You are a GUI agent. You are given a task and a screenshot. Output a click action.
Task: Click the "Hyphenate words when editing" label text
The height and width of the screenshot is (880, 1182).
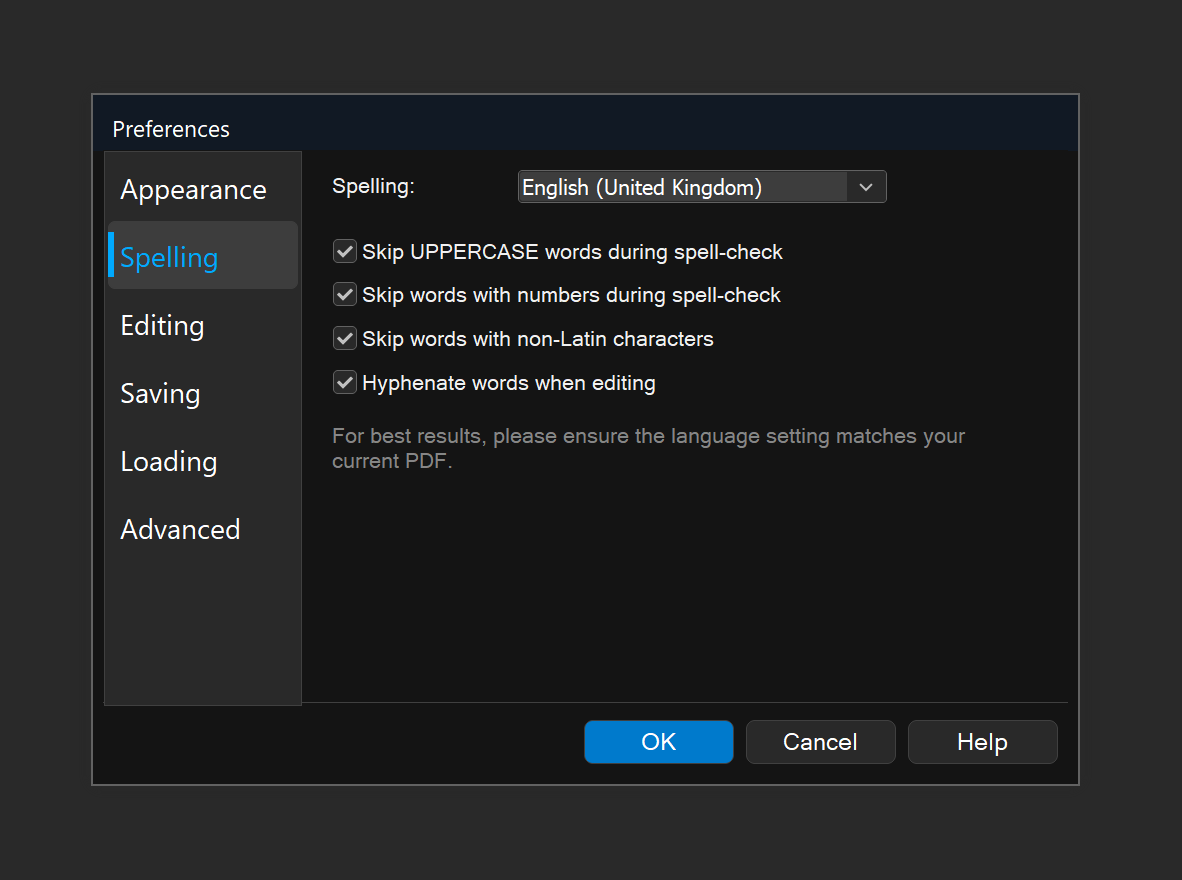509,383
